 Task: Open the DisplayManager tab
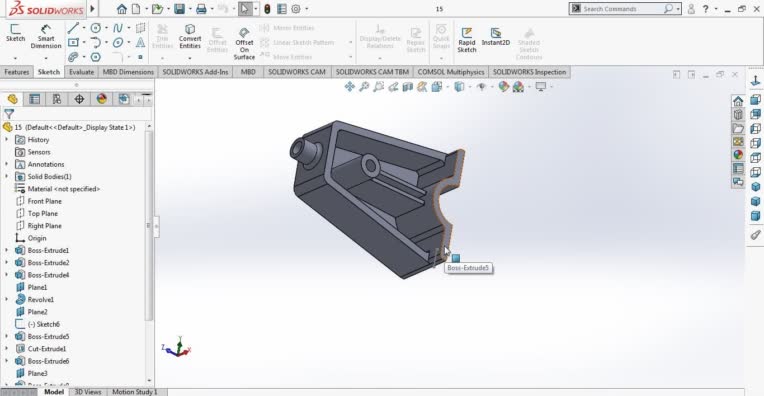pos(101,99)
